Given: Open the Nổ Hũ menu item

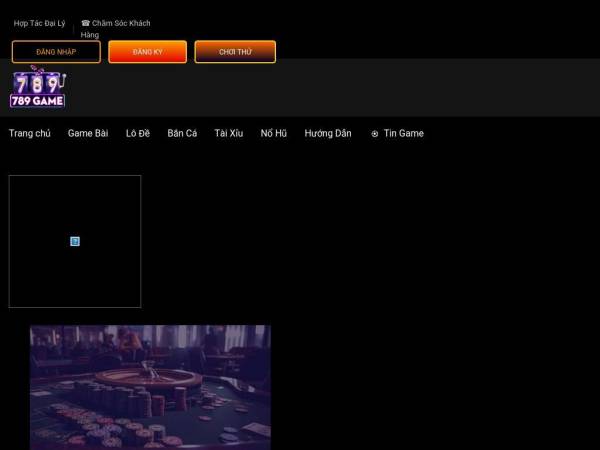Looking at the screenshot, I should coord(274,133).
